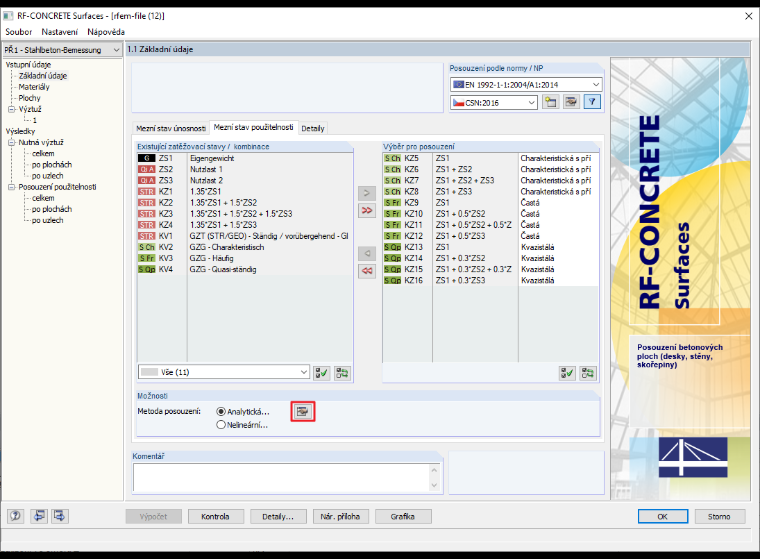
Task: Select all in selection for design list
Action: pyautogui.click(x=567, y=373)
